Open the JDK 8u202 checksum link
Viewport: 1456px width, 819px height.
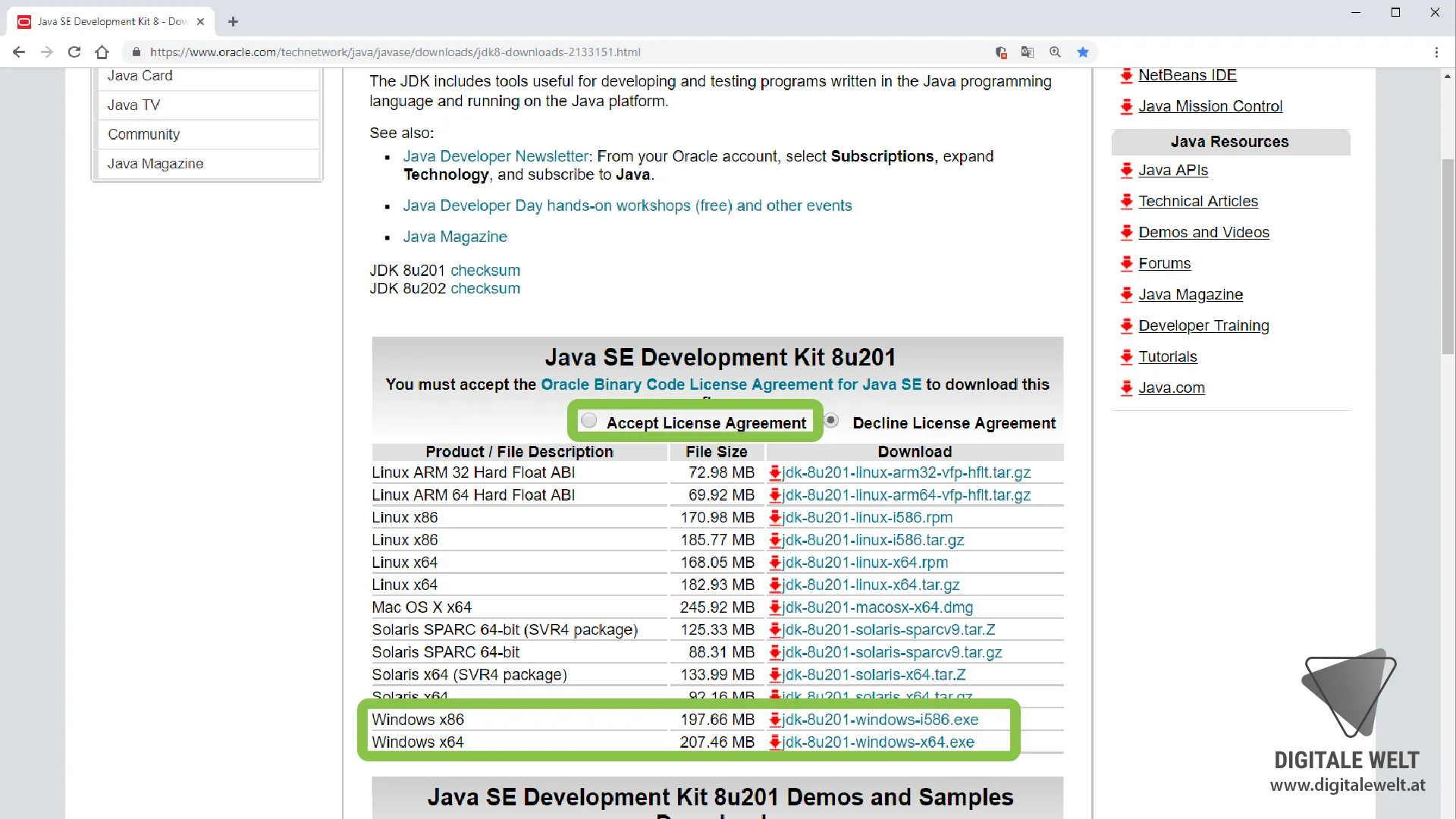[485, 289]
